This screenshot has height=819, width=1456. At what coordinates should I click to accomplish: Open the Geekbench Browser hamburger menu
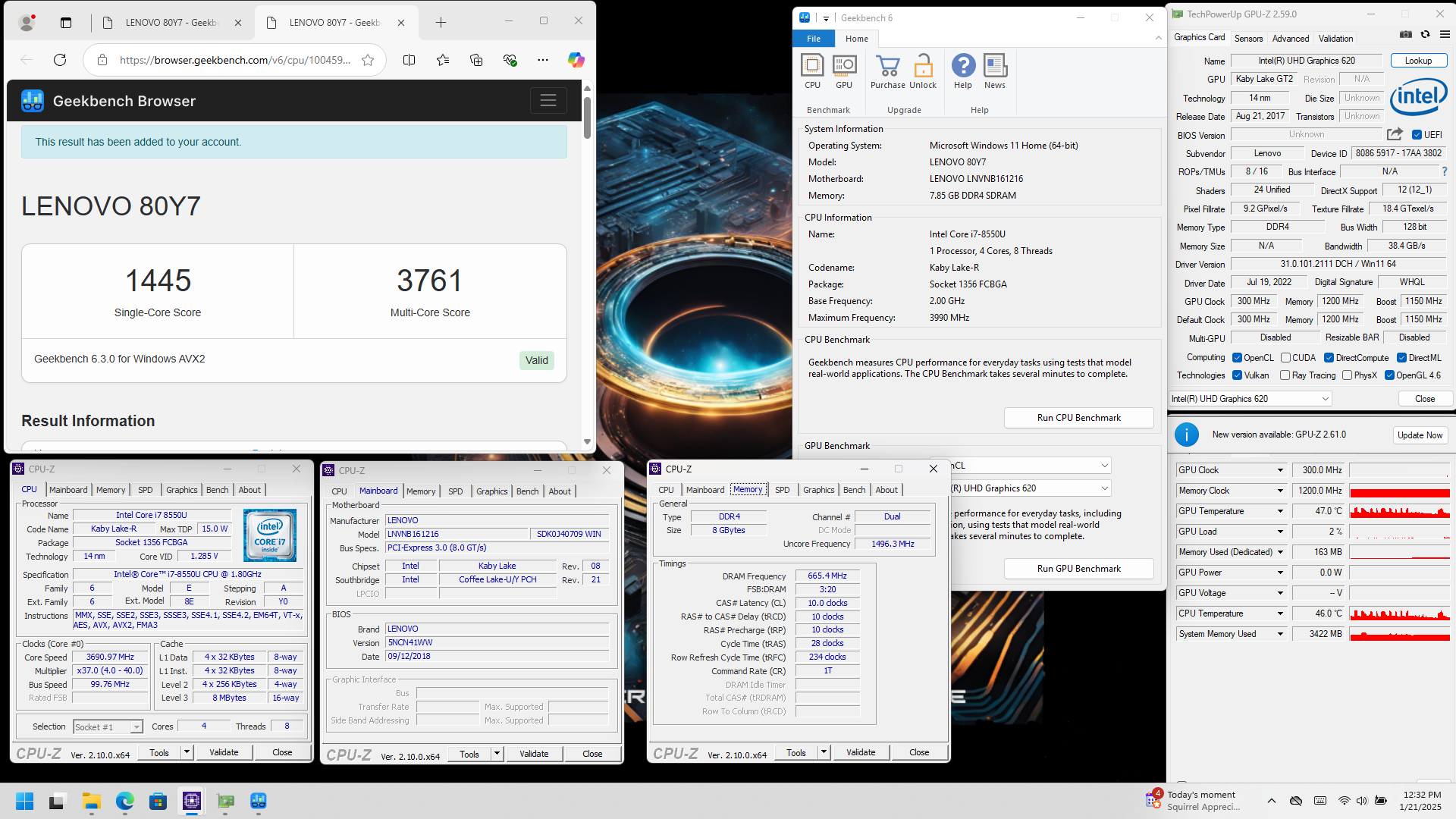(x=548, y=100)
